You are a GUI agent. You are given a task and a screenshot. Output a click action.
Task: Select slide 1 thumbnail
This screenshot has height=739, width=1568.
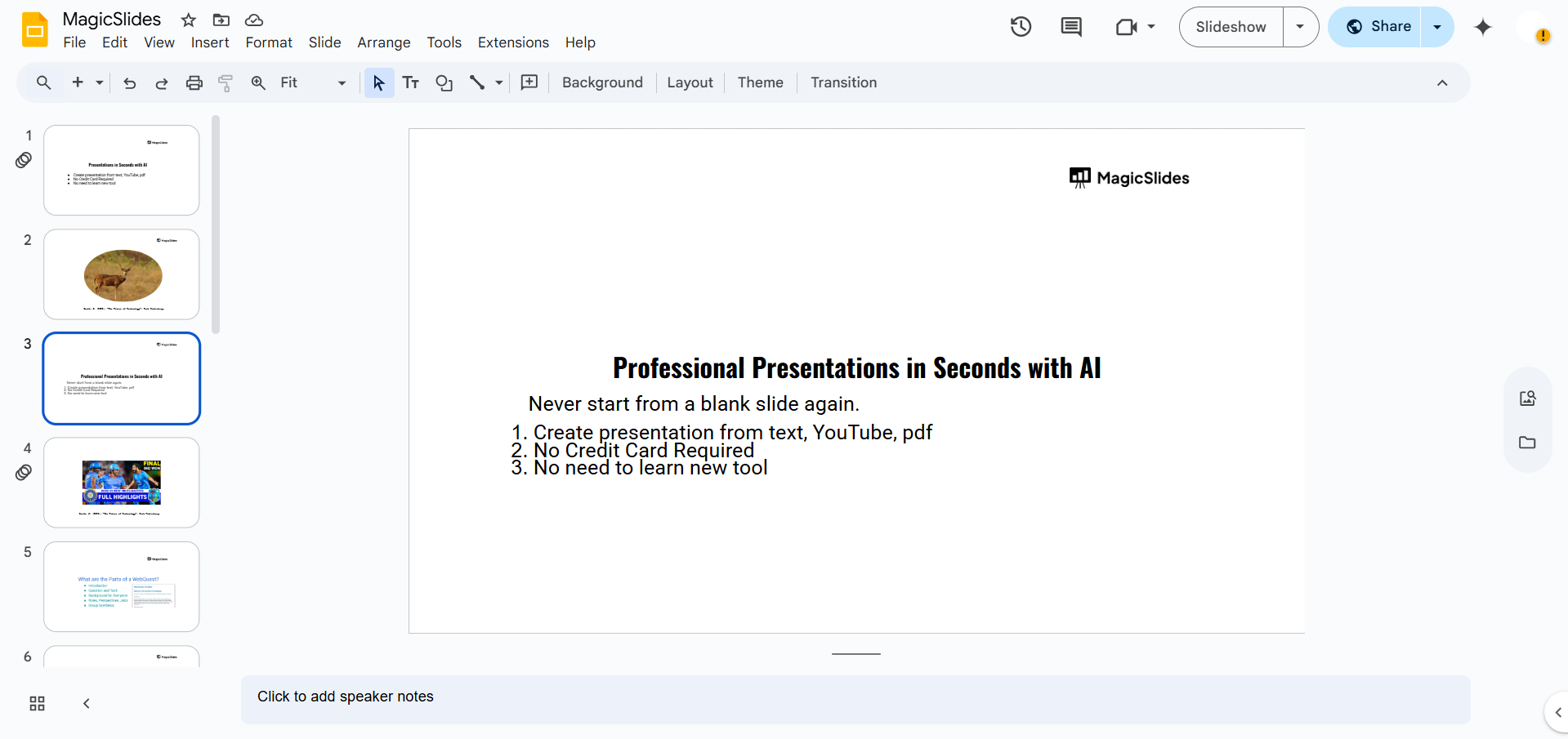click(x=122, y=170)
